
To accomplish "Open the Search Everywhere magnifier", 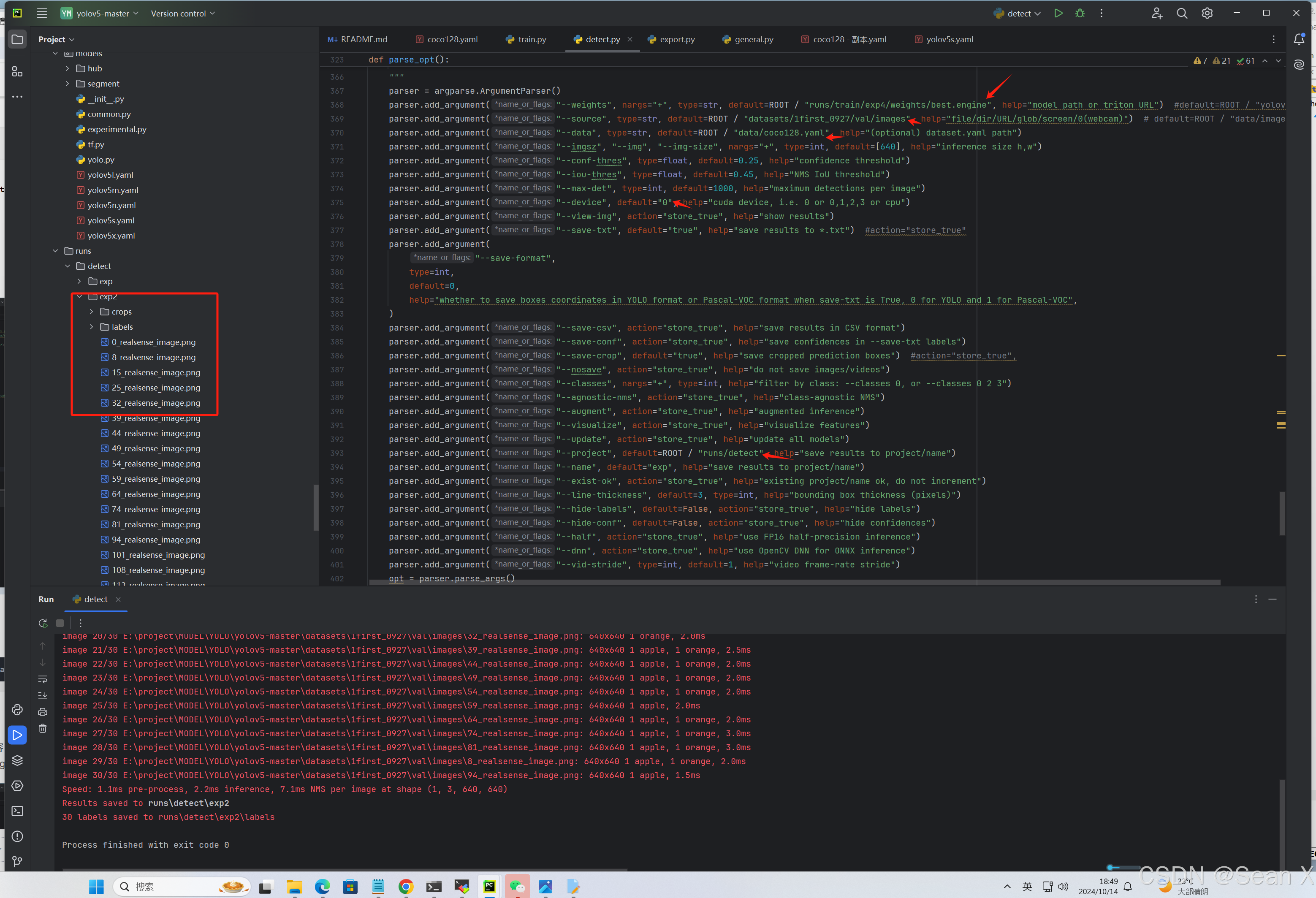I will pos(1182,13).
